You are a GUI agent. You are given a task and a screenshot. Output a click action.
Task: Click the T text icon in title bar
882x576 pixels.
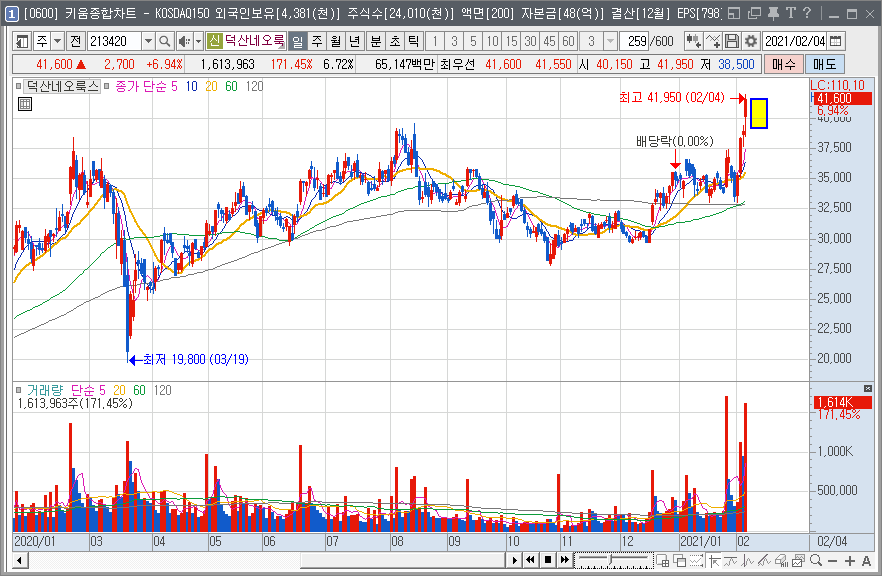[791, 13]
